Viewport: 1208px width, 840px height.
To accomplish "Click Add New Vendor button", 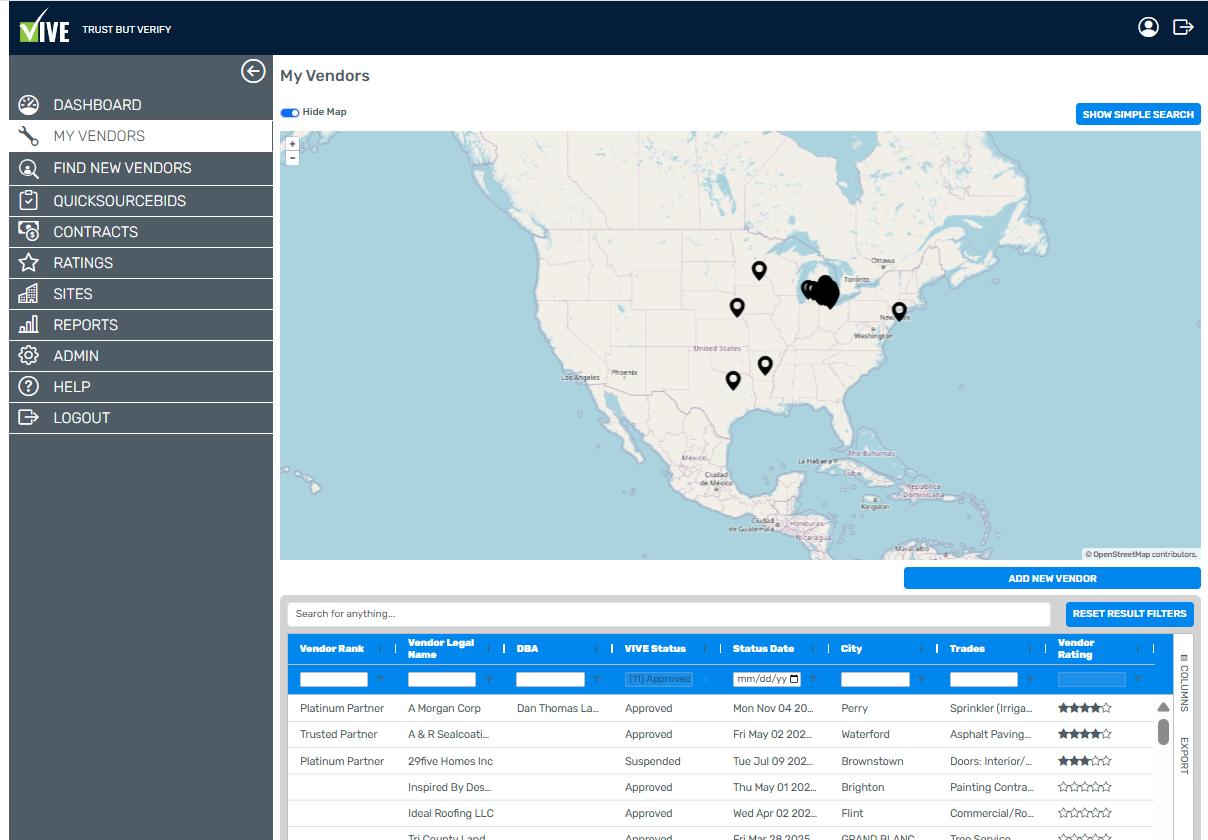I will pyautogui.click(x=1052, y=578).
